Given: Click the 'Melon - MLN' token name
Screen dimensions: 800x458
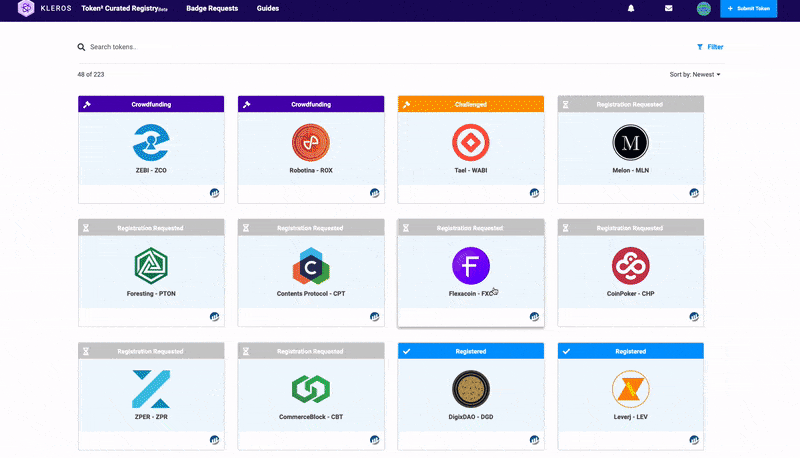Looking at the screenshot, I should 631,170.
